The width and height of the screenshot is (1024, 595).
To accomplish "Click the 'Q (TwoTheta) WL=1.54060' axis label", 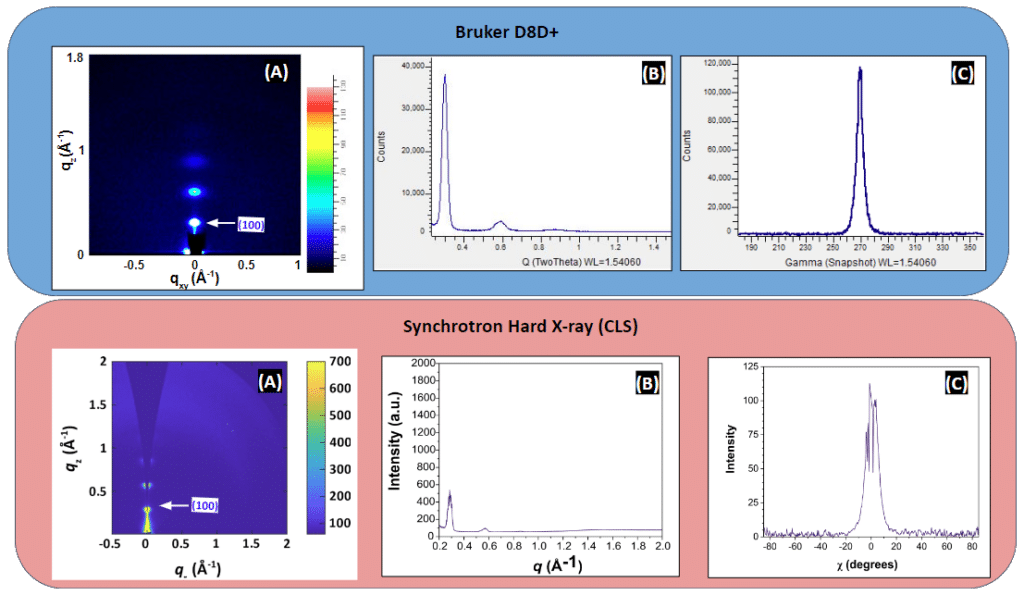I will coord(581,262).
